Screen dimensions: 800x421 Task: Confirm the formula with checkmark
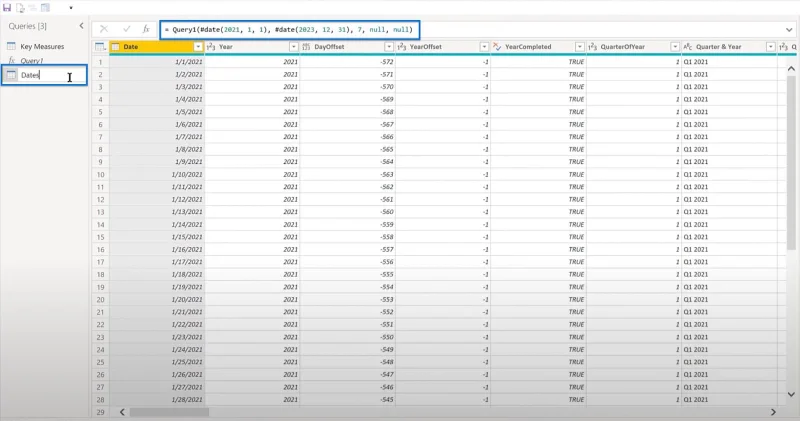[x=127, y=29]
